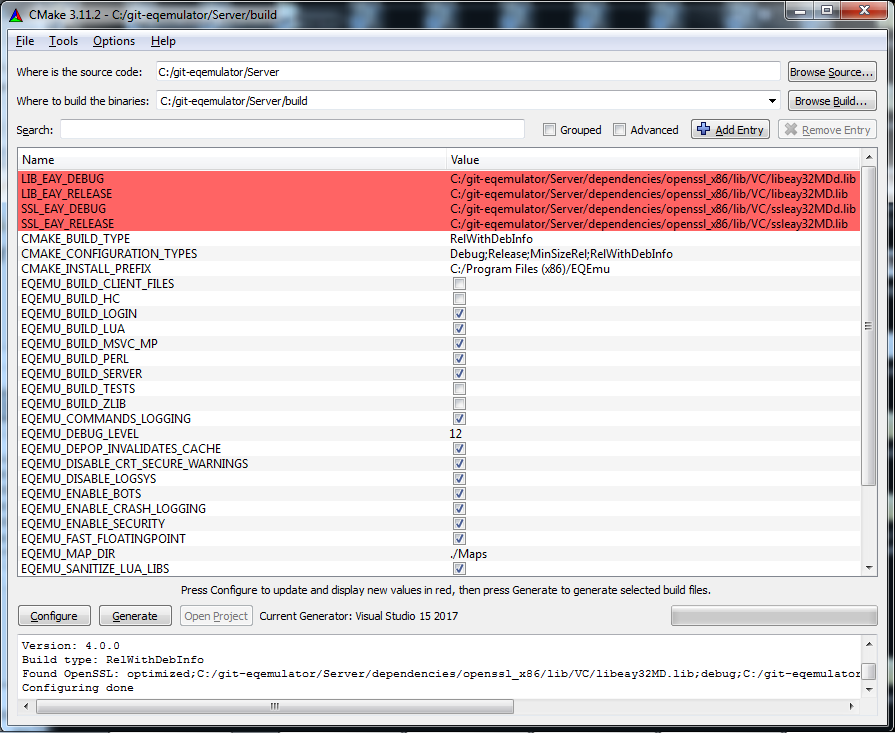Click the Browse Source button

(x=832, y=72)
